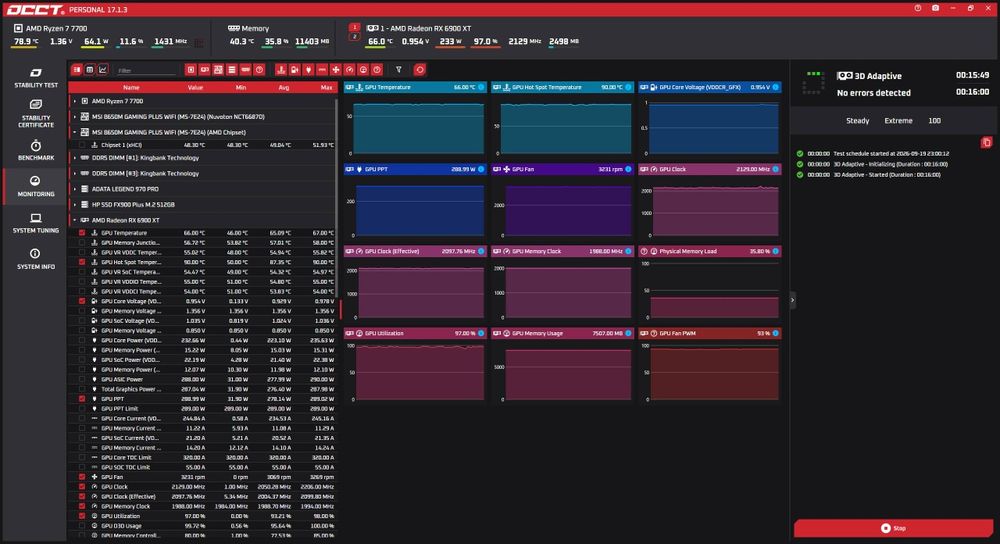Open System Info in the sidebar
The image size is (1000, 544).
click(36, 259)
